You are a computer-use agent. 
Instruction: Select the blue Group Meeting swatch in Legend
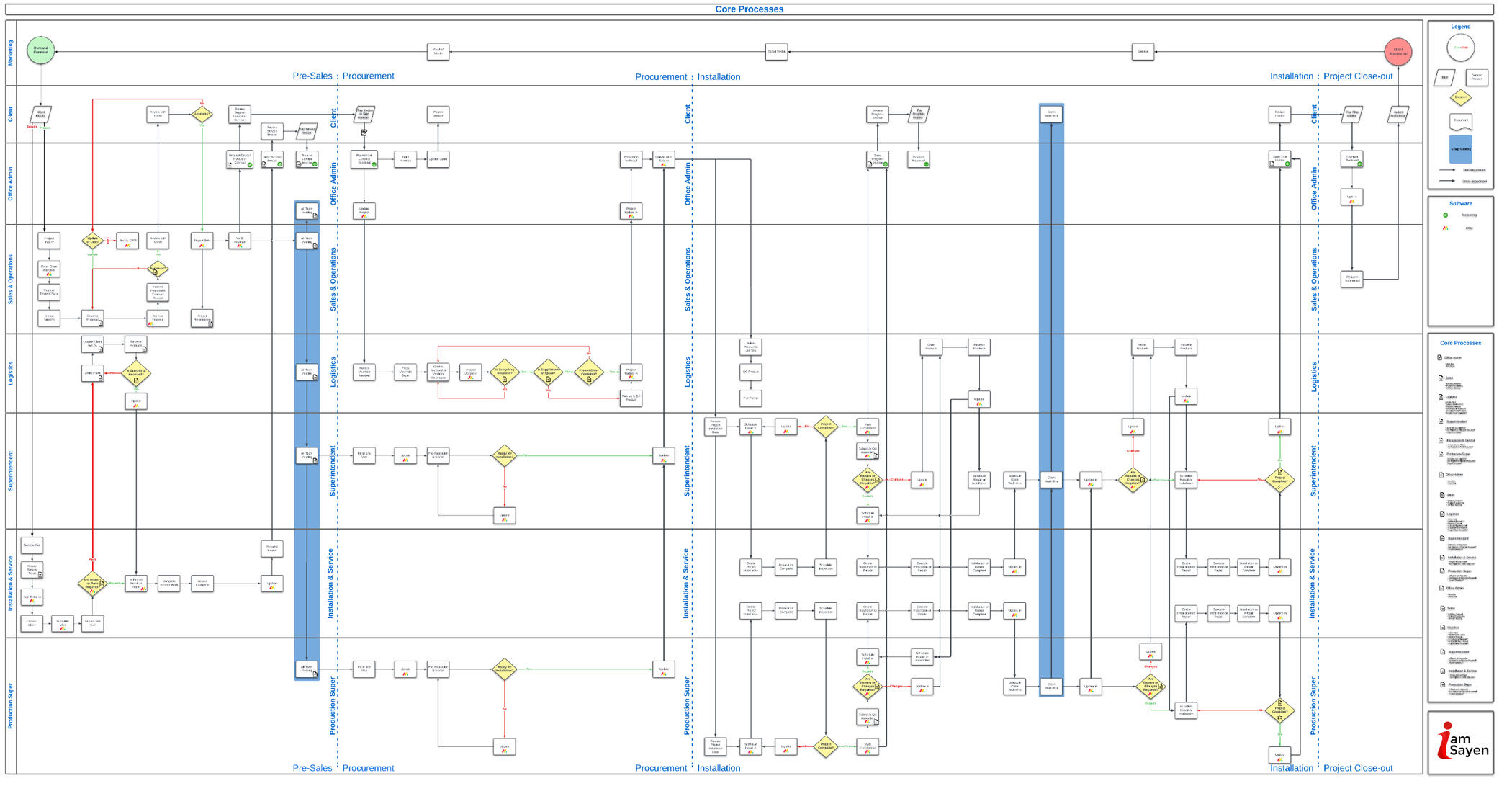pos(1460,148)
